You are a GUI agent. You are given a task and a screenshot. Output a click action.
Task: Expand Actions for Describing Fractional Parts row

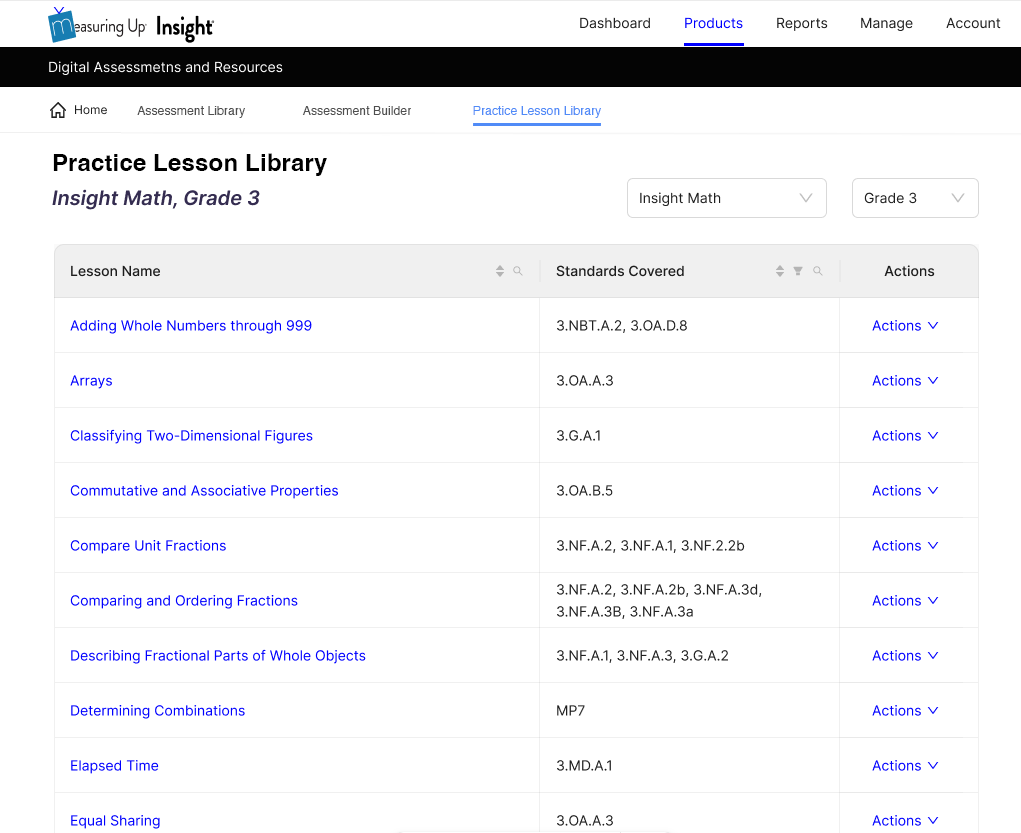click(x=905, y=656)
